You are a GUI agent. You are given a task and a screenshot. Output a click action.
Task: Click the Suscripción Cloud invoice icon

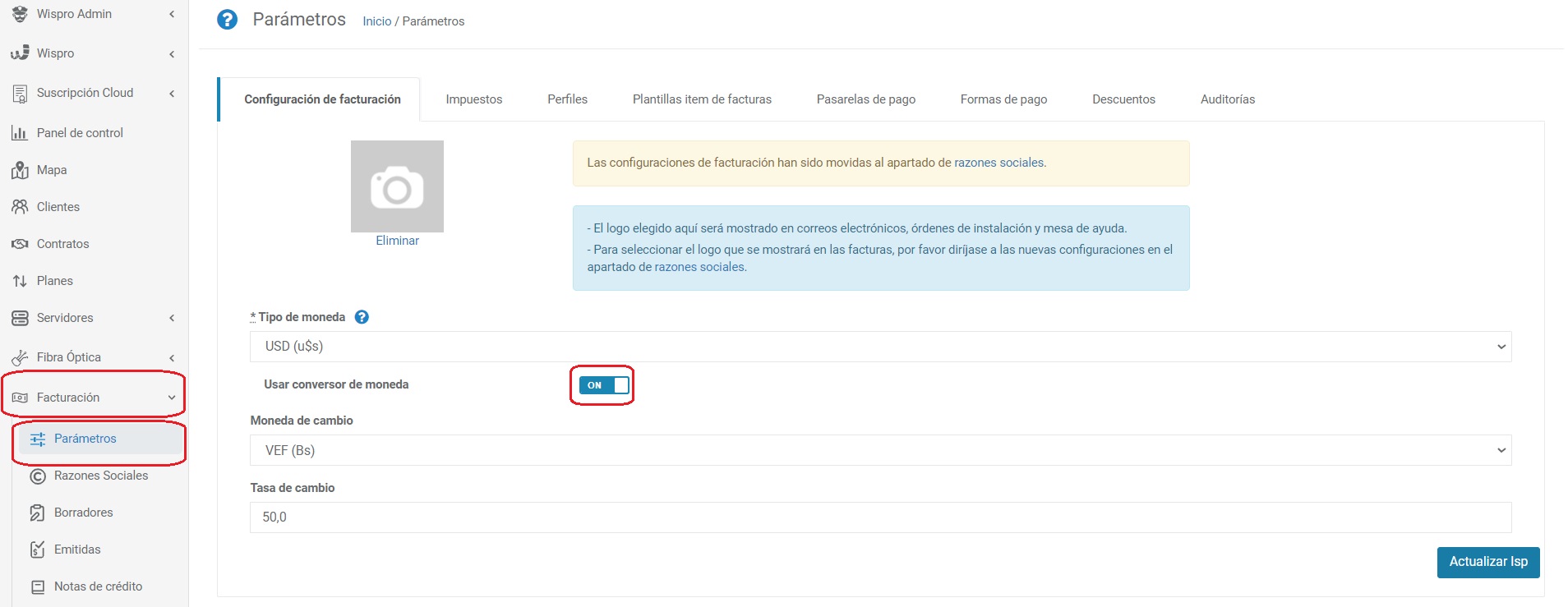tap(20, 94)
